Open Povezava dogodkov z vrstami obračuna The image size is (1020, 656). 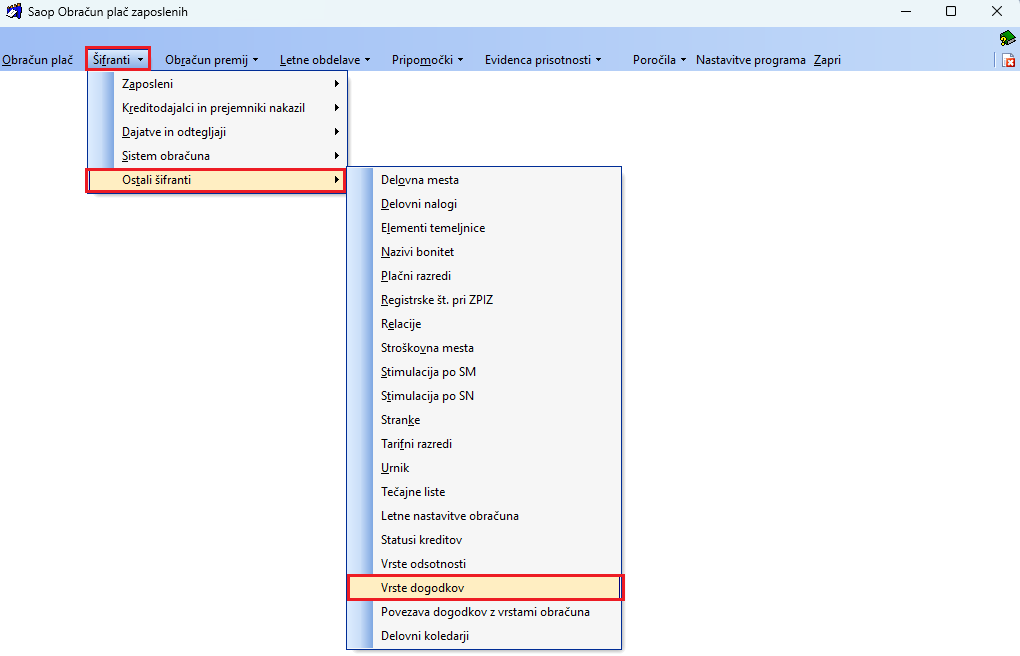tap(484, 612)
